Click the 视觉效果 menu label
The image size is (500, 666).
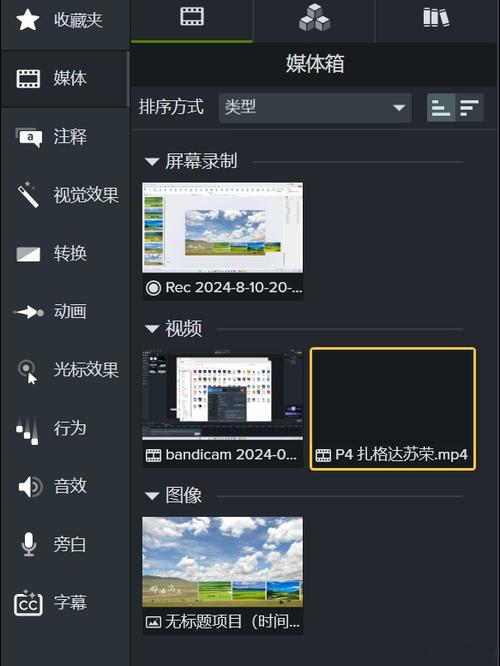coord(86,195)
